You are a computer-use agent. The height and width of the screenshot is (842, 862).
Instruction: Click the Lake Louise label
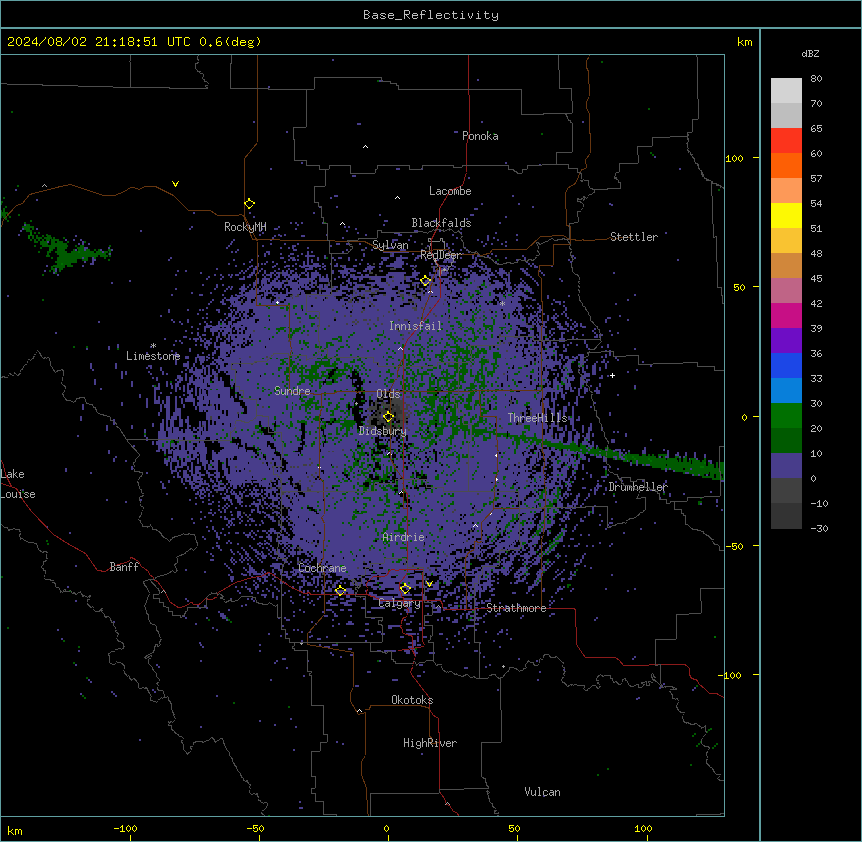point(18,484)
